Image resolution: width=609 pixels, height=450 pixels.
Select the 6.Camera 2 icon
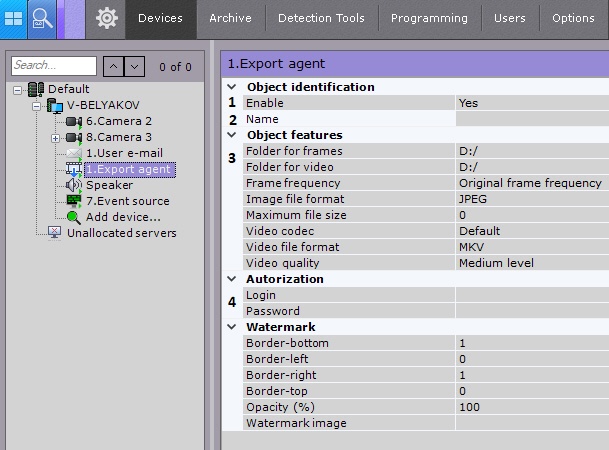point(74,121)
